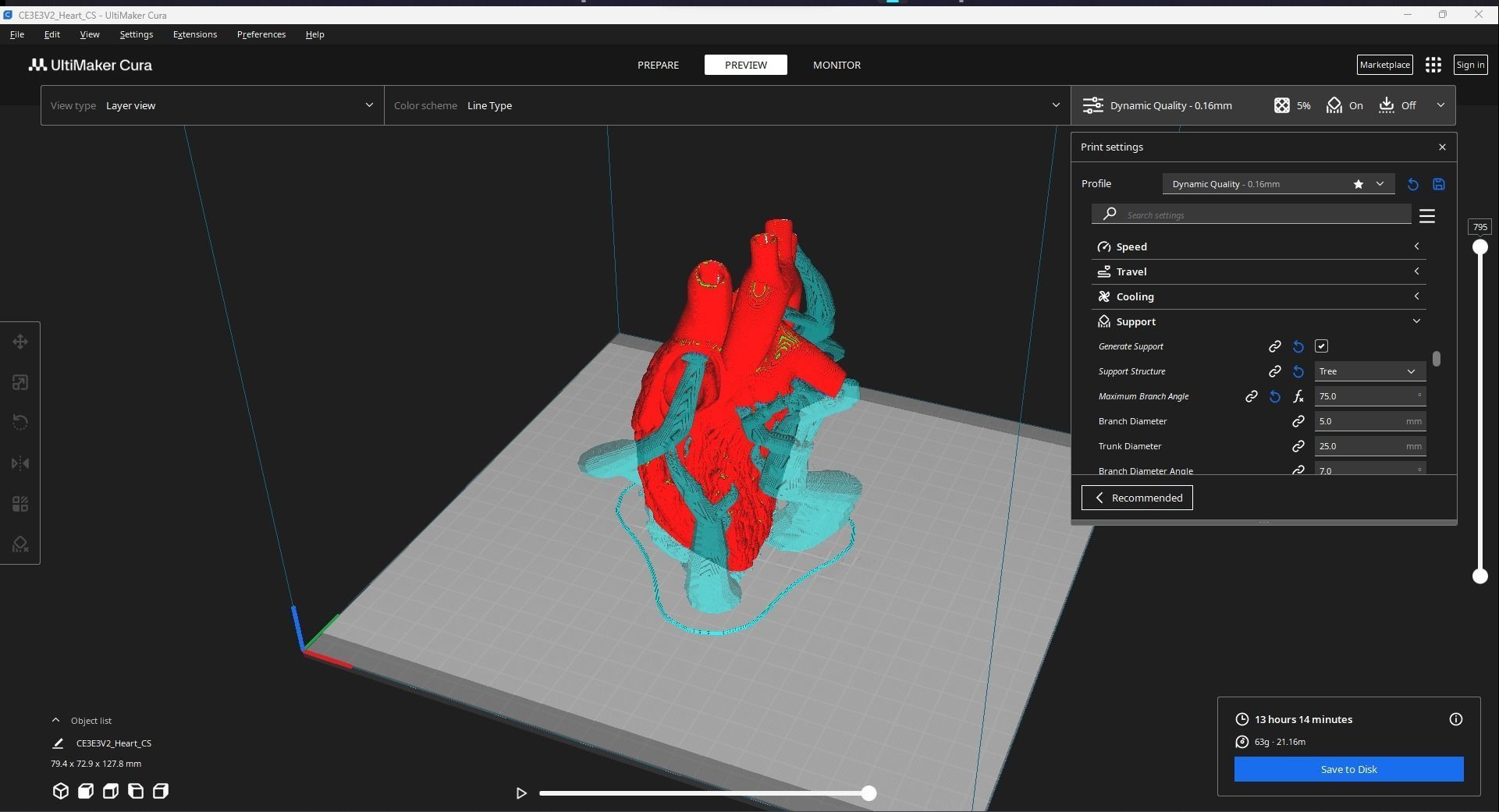Select the Support Blocker tool
Image resolution: width=1499 pixels, height=812 pixels.
[x=20, y=544]
